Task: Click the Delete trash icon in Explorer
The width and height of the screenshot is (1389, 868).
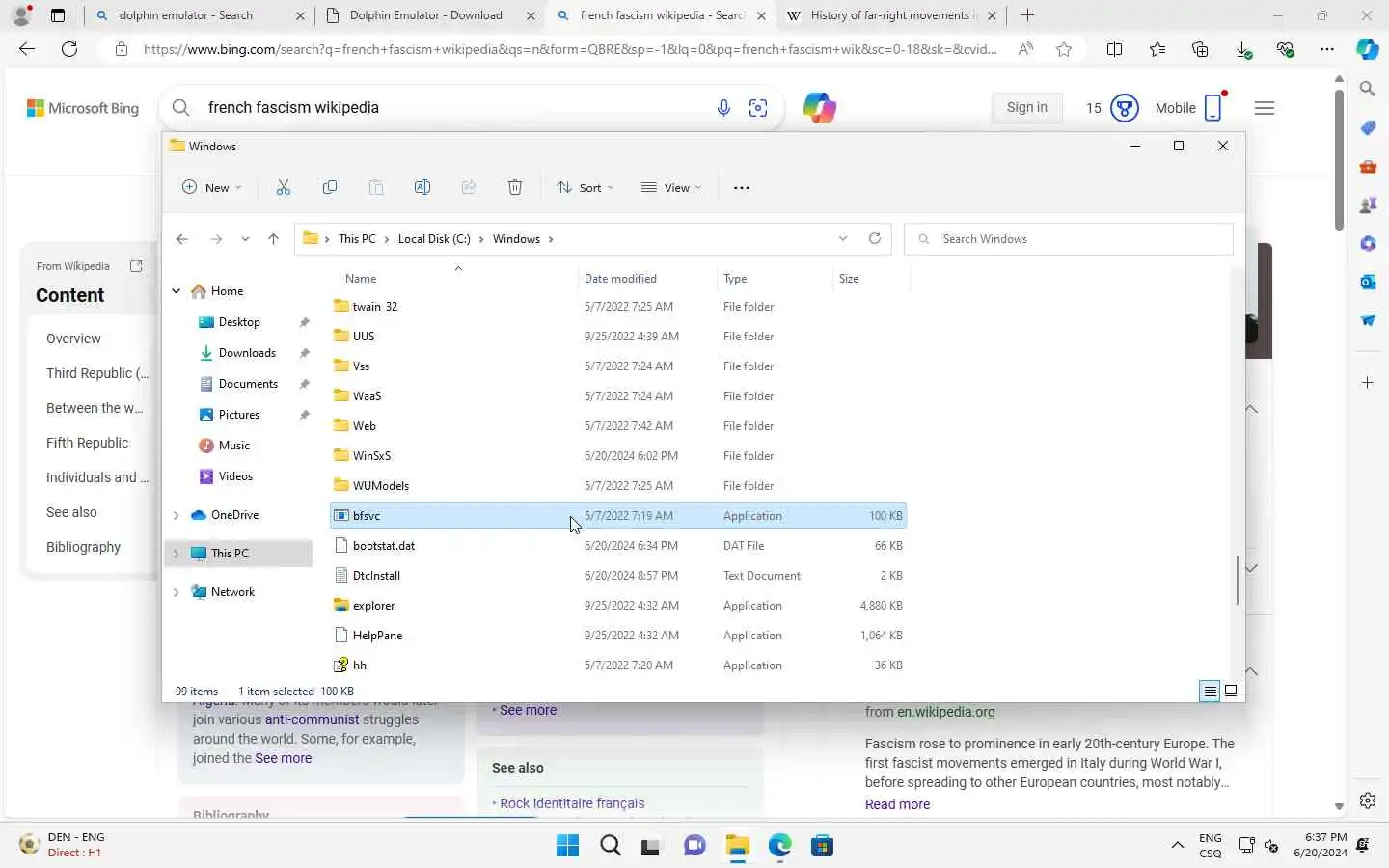Action: coord(515,188)
